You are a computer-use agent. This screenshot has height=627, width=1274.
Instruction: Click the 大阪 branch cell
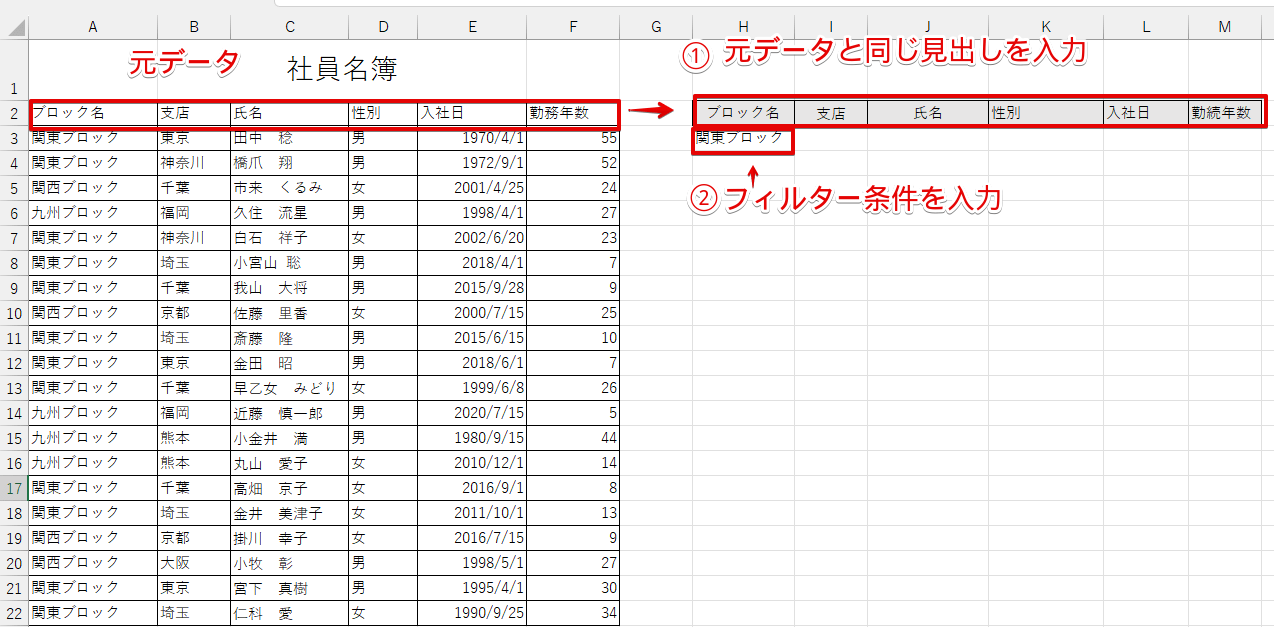point(193,563)
